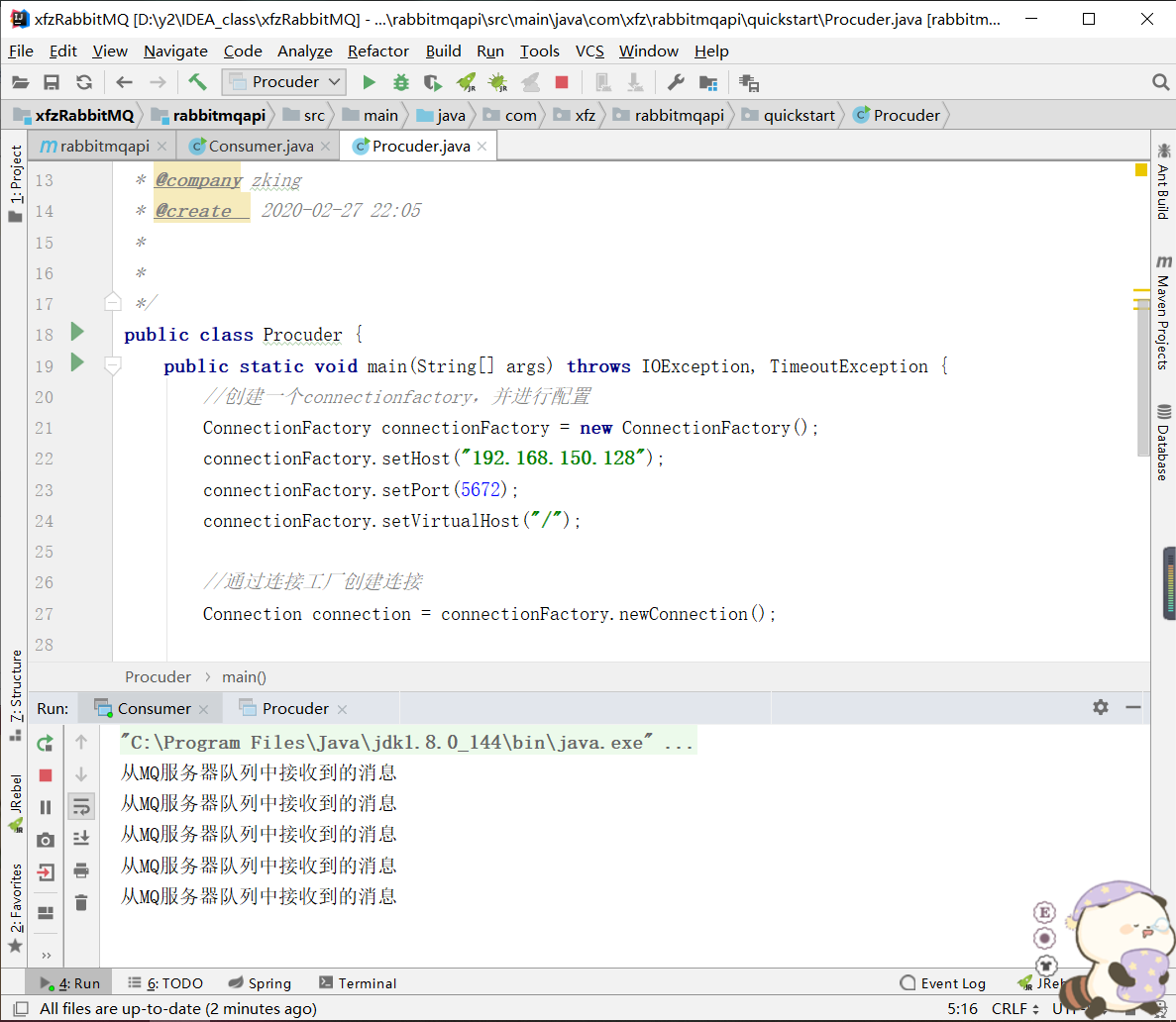1176x1022 pixels.
Task: Debug Procuder with the bug icon
Action: pyautogui.click(x=401, y=82)
